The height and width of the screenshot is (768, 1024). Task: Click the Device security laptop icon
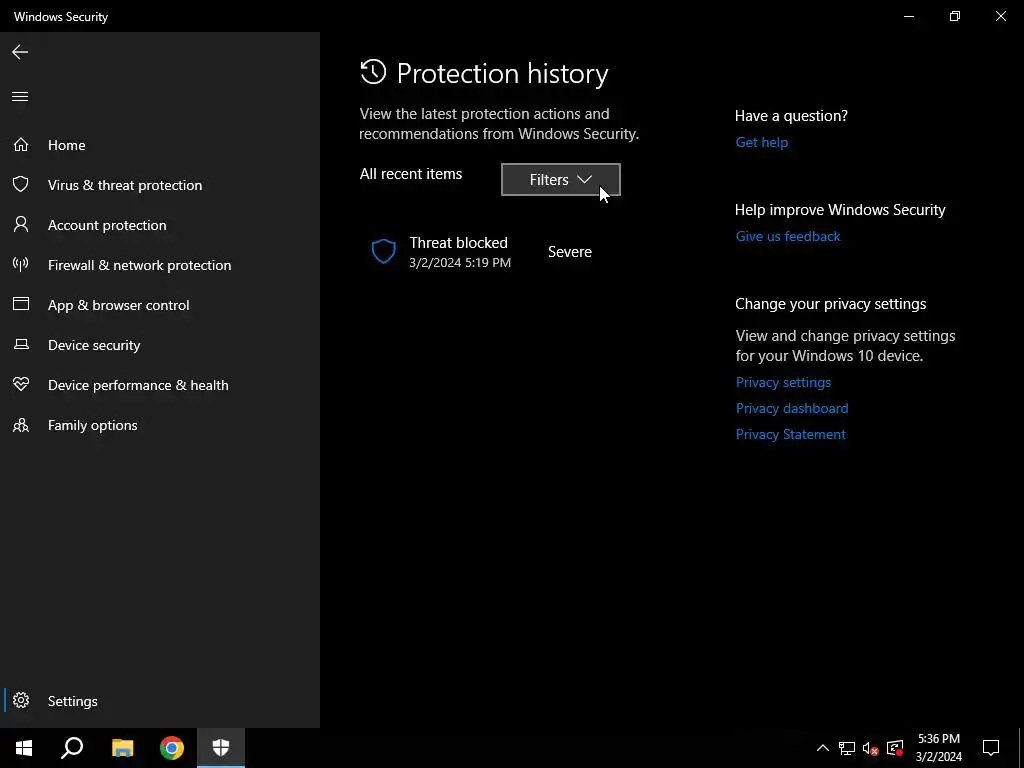point(21,344)
